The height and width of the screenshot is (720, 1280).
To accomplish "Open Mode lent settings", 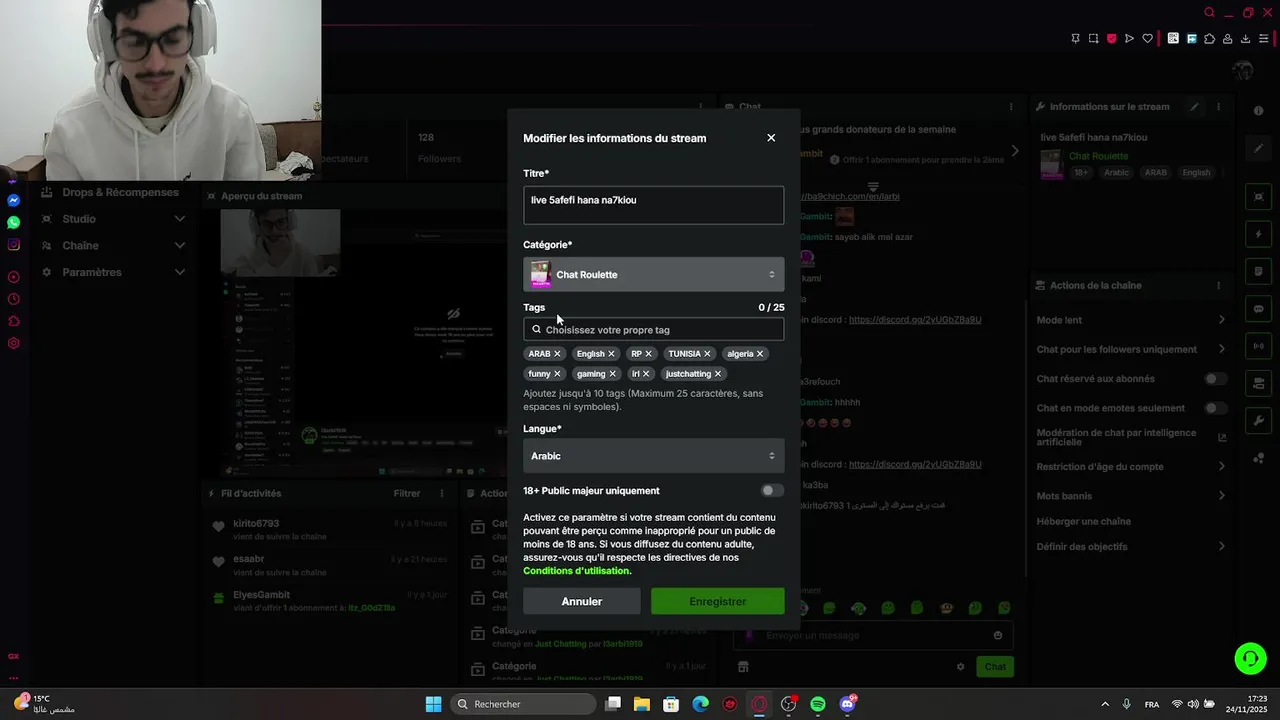I will click(1131, 320).
